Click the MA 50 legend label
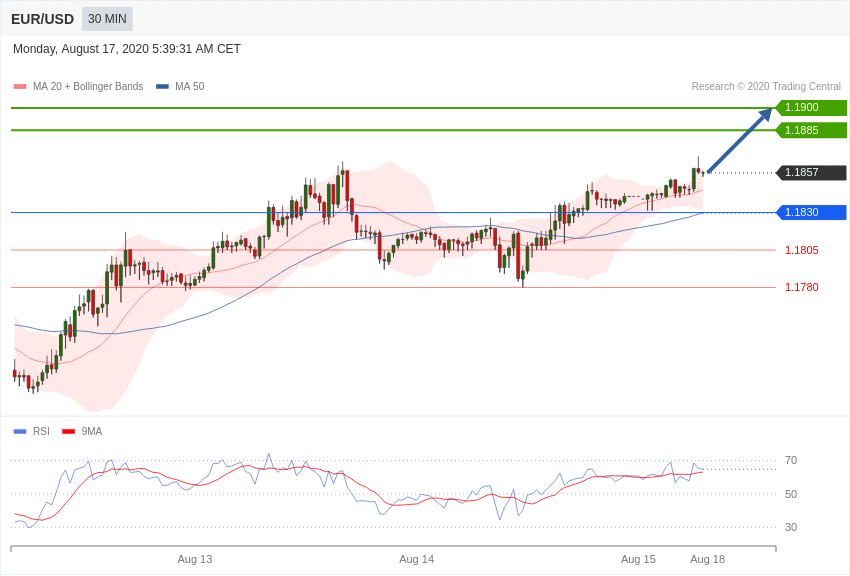 point(190,86)
